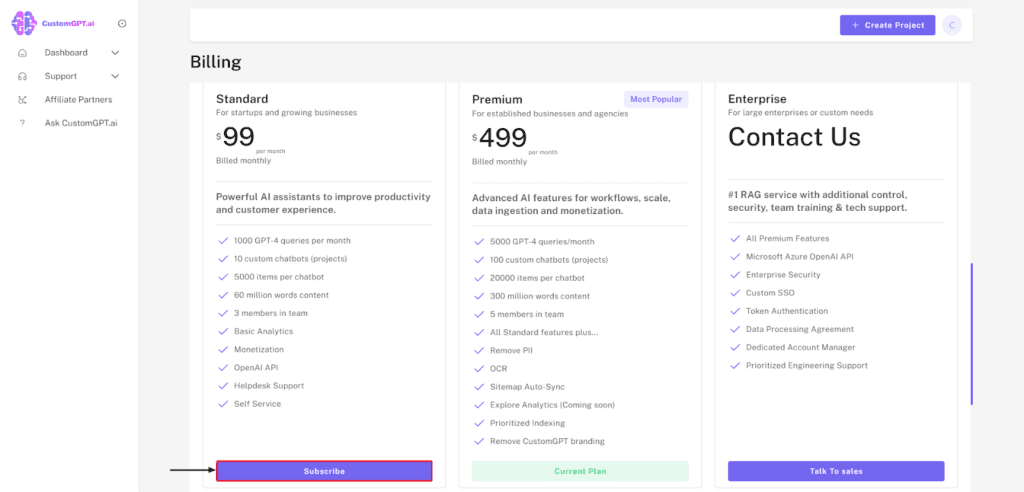Viewport: 1024px width, 492px height.
Task: Click the sidebar collapse circle icon
Action: [x=122, y=24]
